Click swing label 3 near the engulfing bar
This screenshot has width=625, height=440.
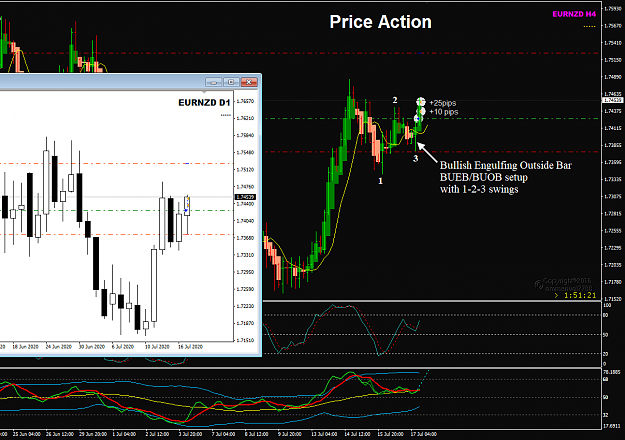415,159
